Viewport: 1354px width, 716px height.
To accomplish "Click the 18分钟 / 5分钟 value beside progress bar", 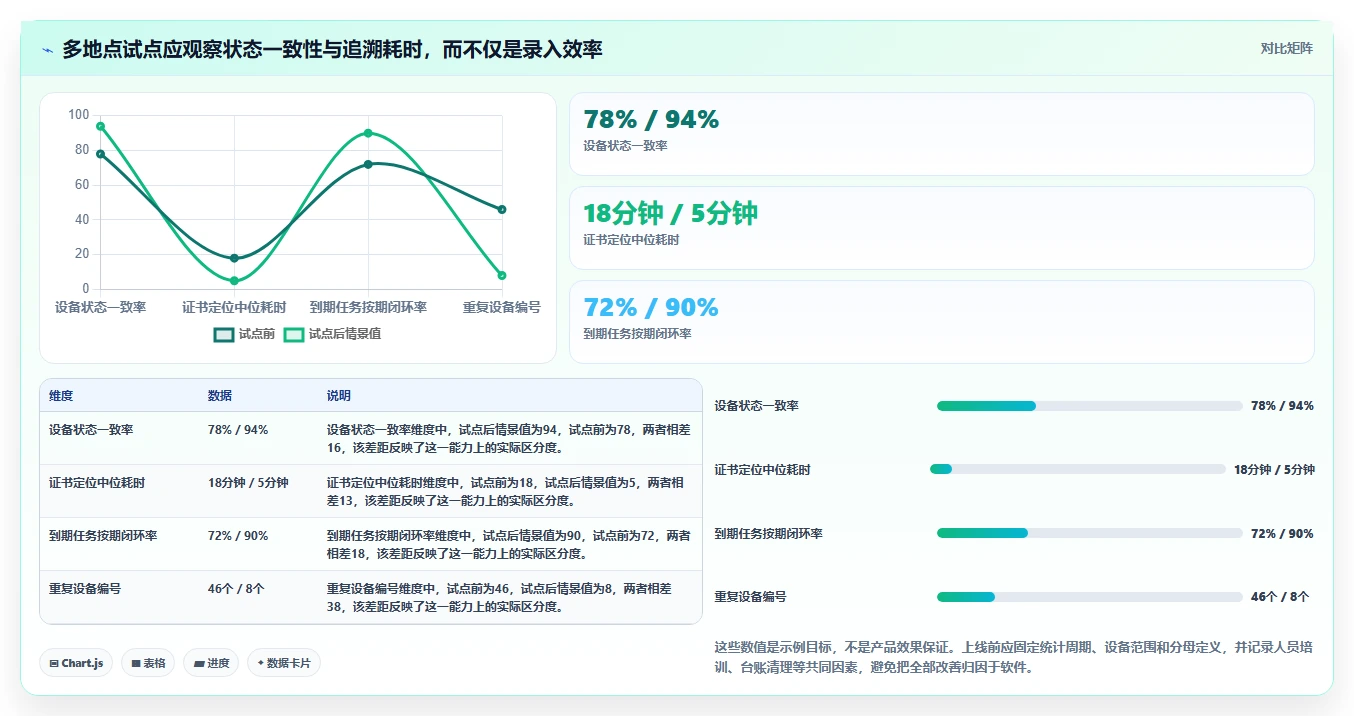I will (1274, 469).
